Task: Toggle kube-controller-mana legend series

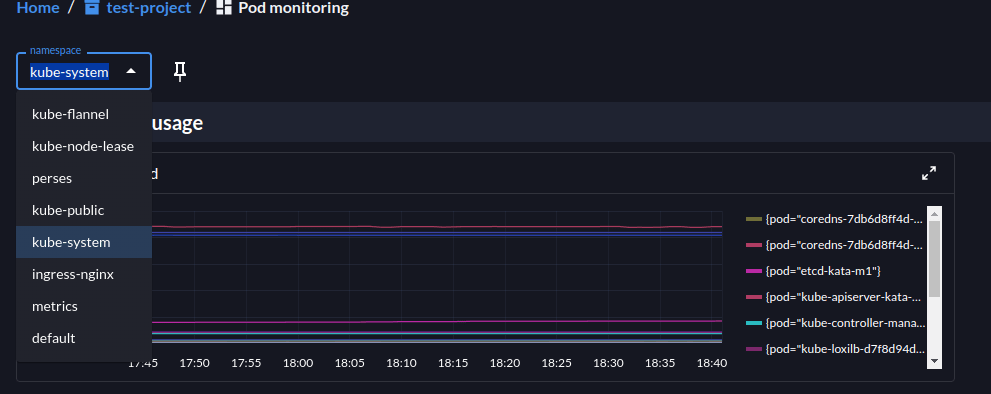Action: pos(836,323)
